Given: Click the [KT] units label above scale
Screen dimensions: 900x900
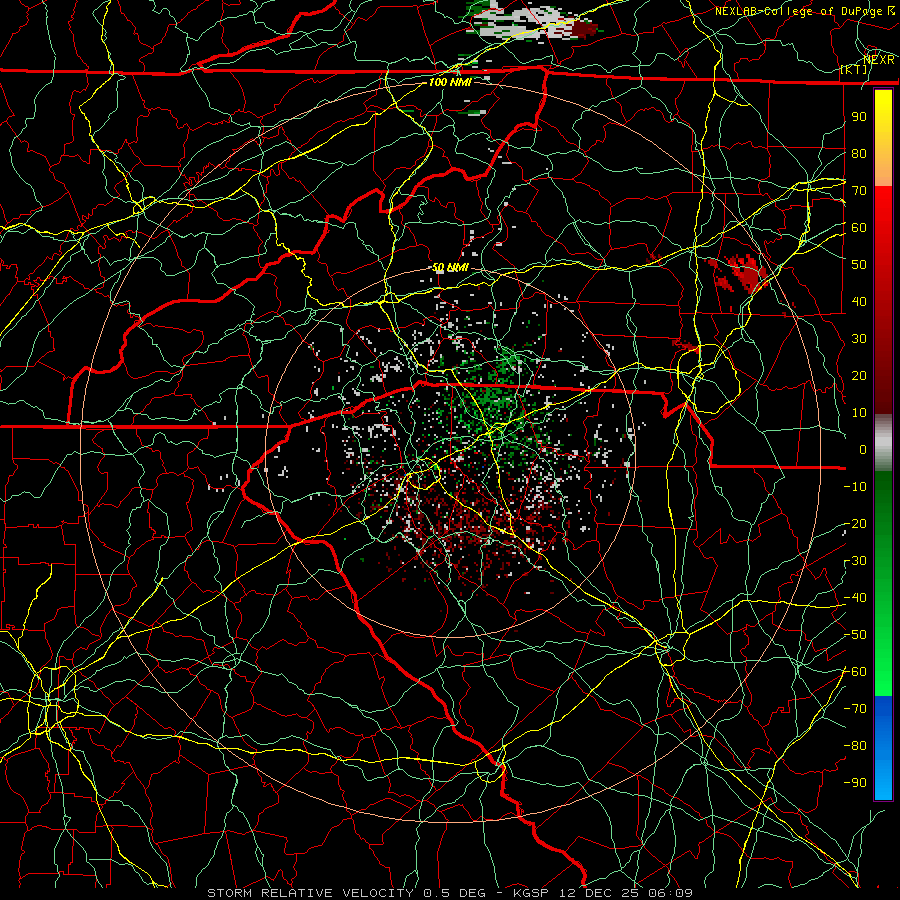Looking at the screenshot, I should (854, 69).
